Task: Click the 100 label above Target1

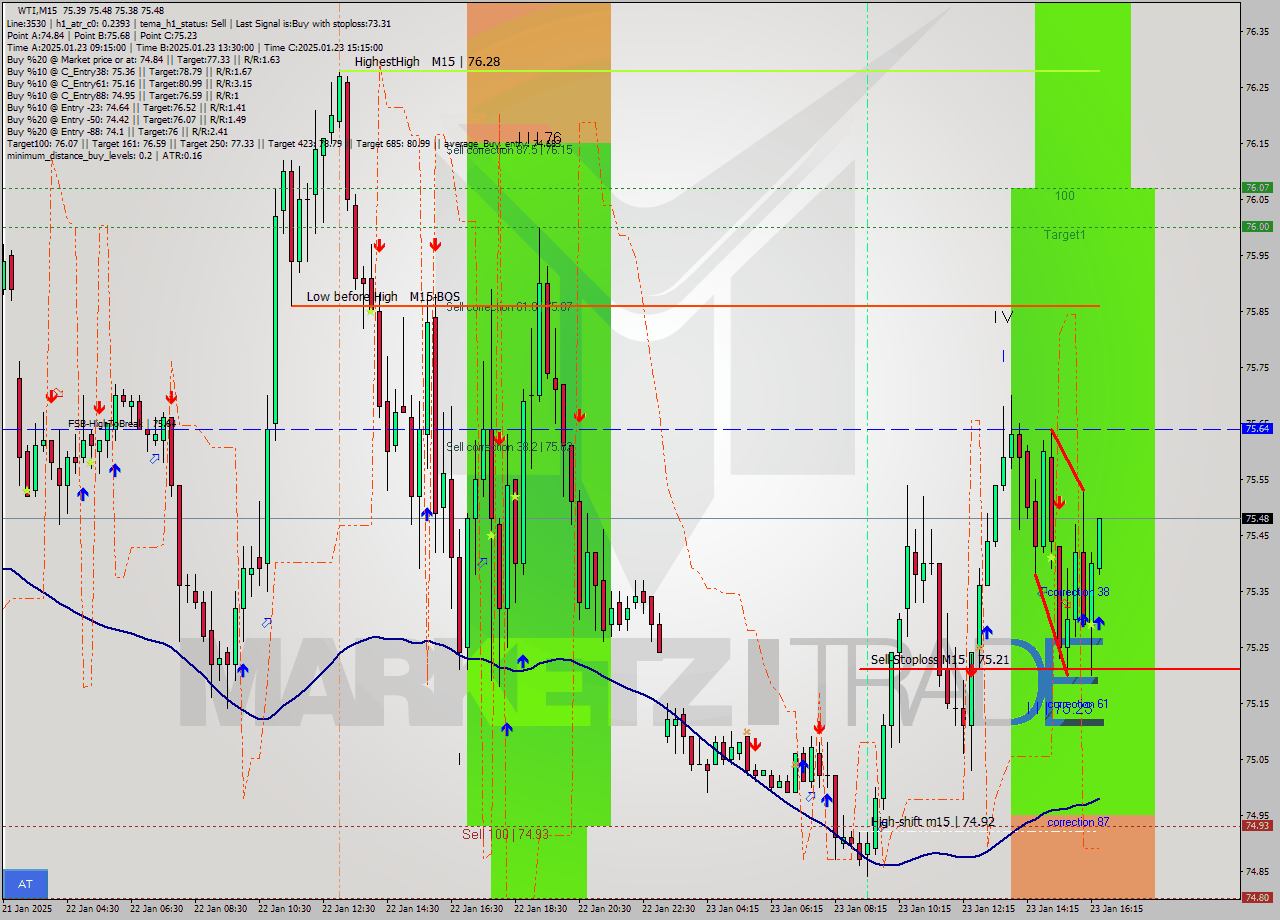Action: [1064, 196]
